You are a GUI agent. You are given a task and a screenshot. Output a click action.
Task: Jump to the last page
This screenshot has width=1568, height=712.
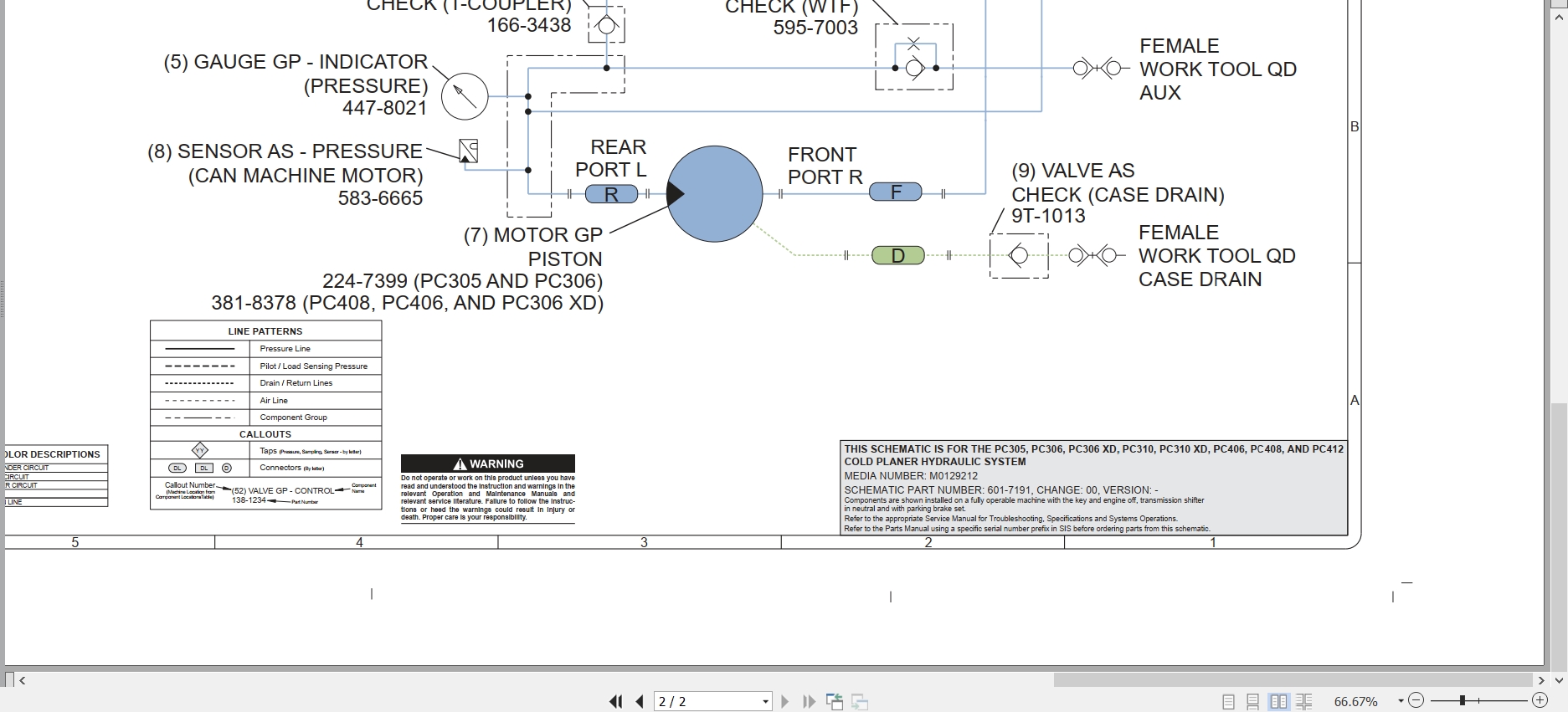(x=809, y=701)
